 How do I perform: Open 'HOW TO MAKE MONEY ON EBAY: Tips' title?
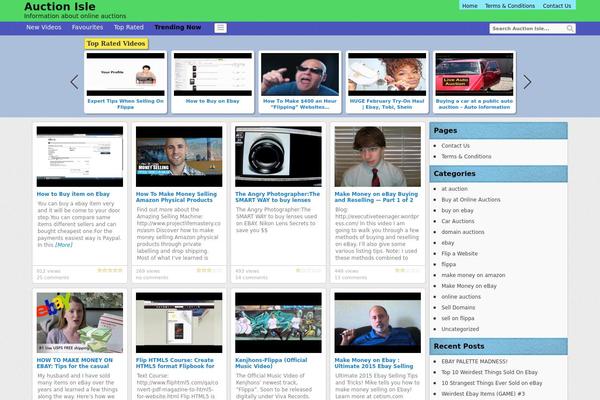[75, 363]
